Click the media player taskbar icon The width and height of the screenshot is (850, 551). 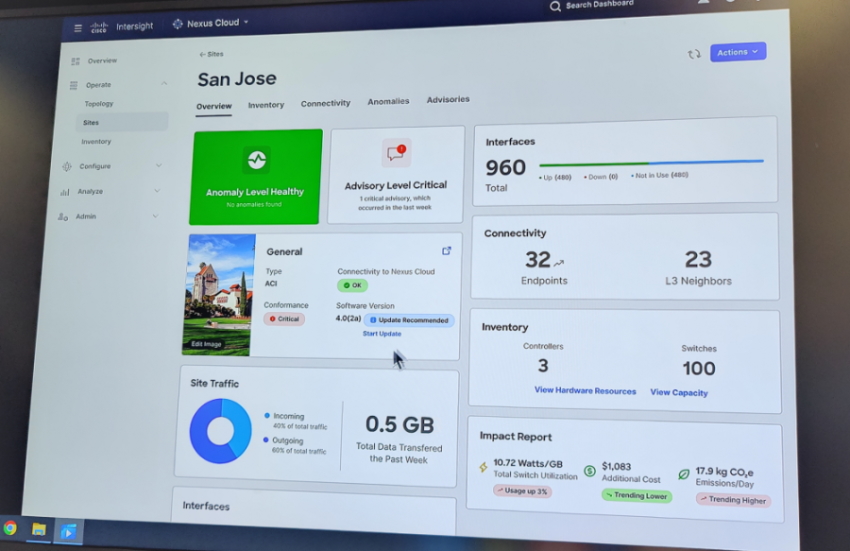click(x=68, y=531)
